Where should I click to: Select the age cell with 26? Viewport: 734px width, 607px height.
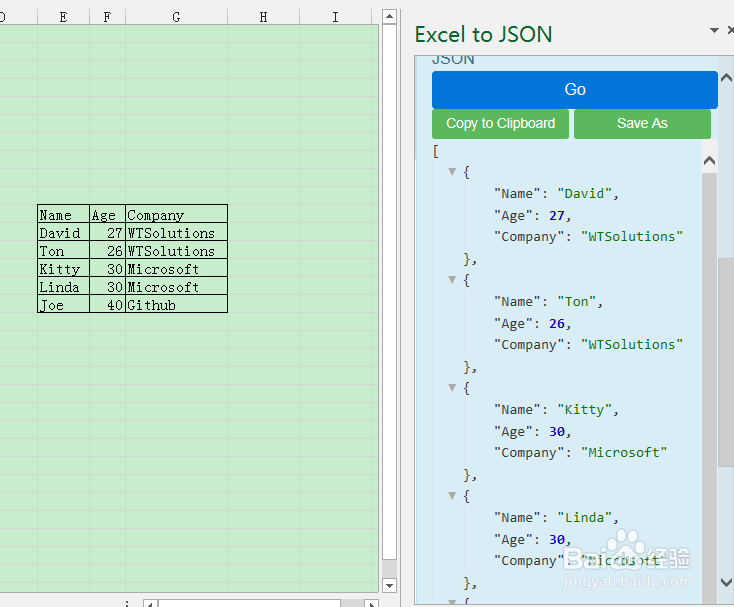(x=107, y=250)
